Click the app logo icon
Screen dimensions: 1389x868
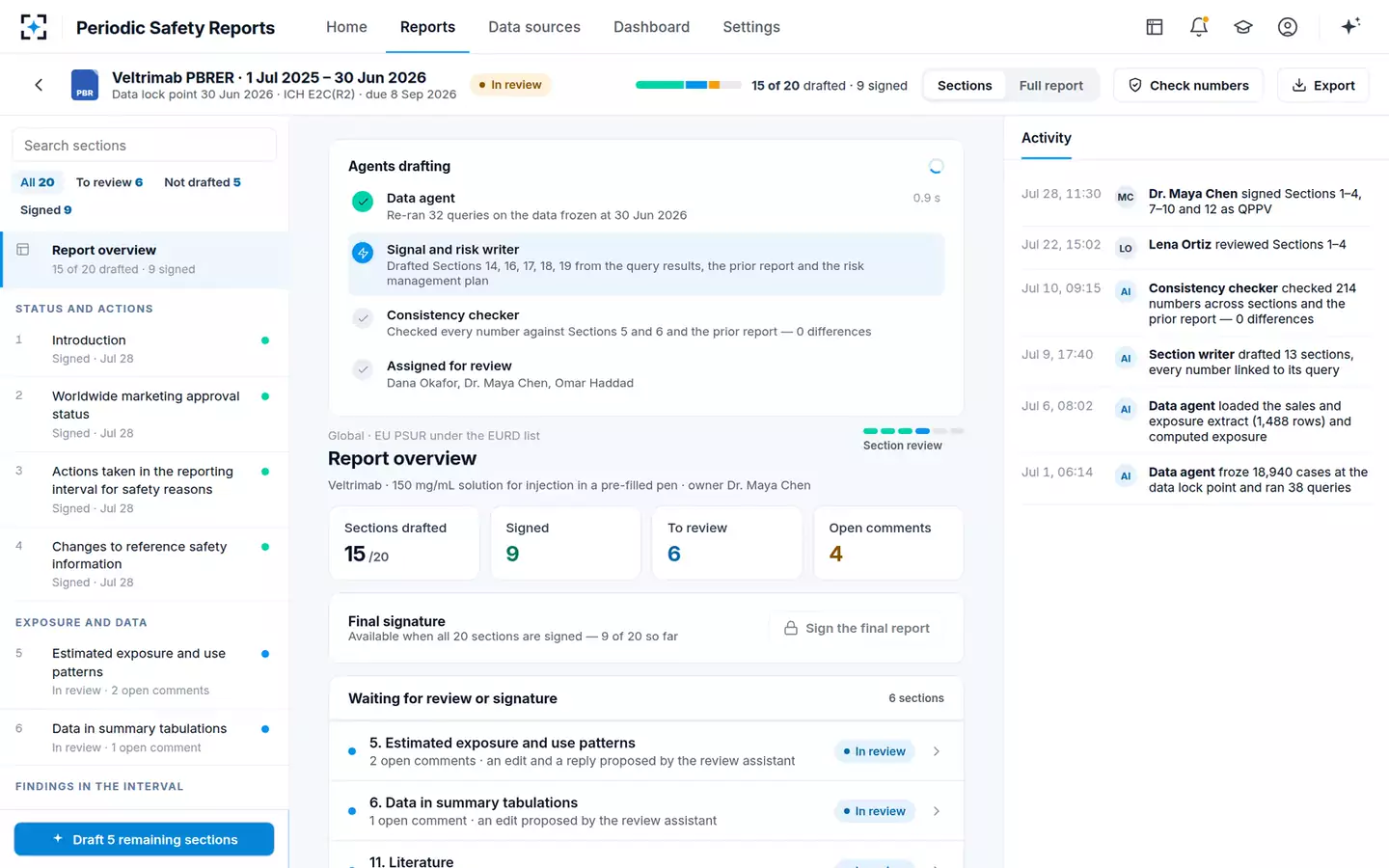pyautogui.click(x=34, y=27)
